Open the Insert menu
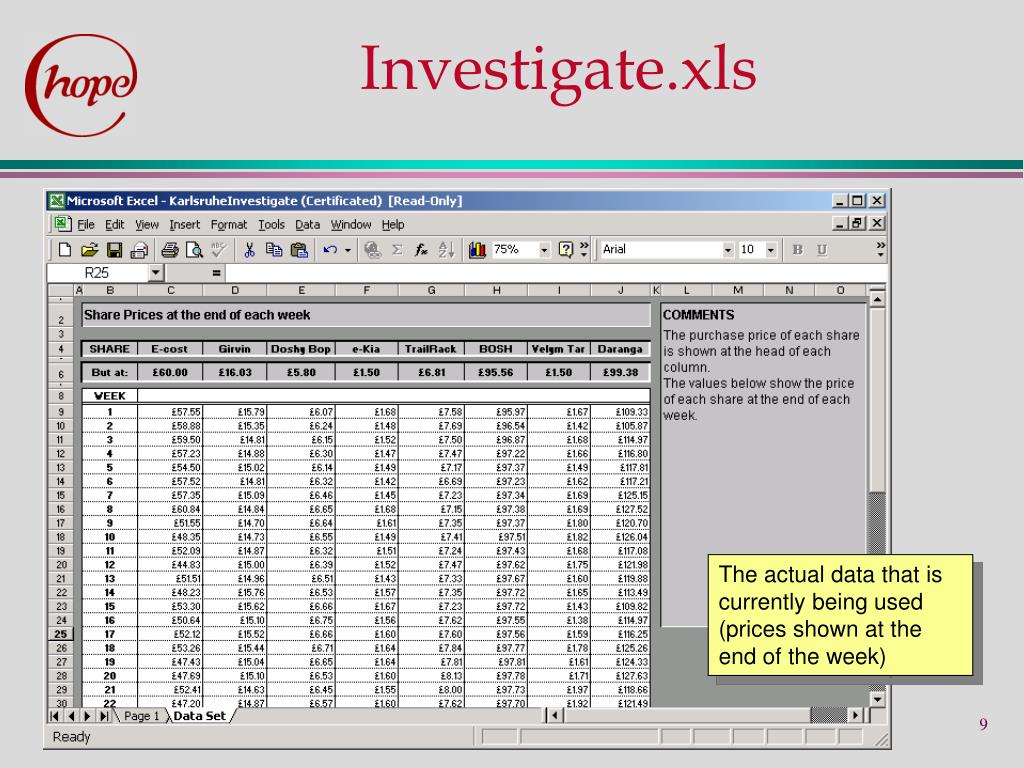Viewport: 1024px width, 768px height. pyautogui.click(x=185, y=225)
